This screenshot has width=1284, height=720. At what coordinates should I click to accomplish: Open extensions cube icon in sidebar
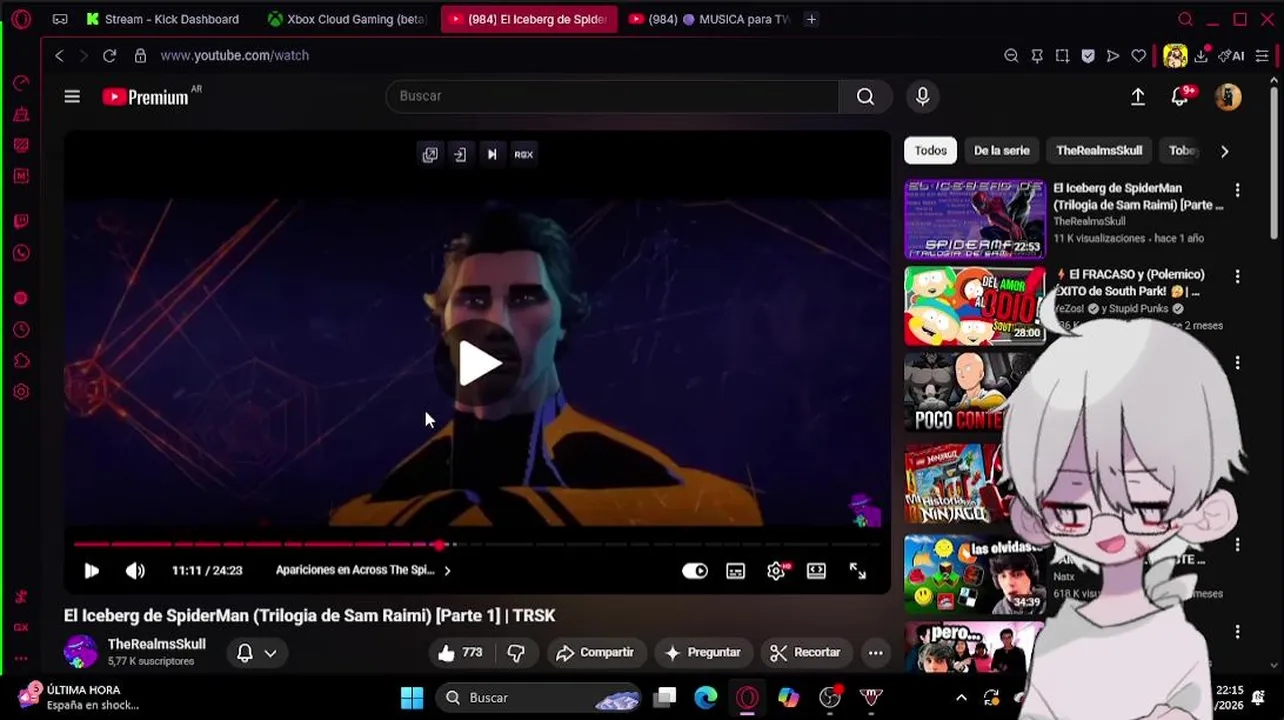pyautogui.click(x=21, y=361)
